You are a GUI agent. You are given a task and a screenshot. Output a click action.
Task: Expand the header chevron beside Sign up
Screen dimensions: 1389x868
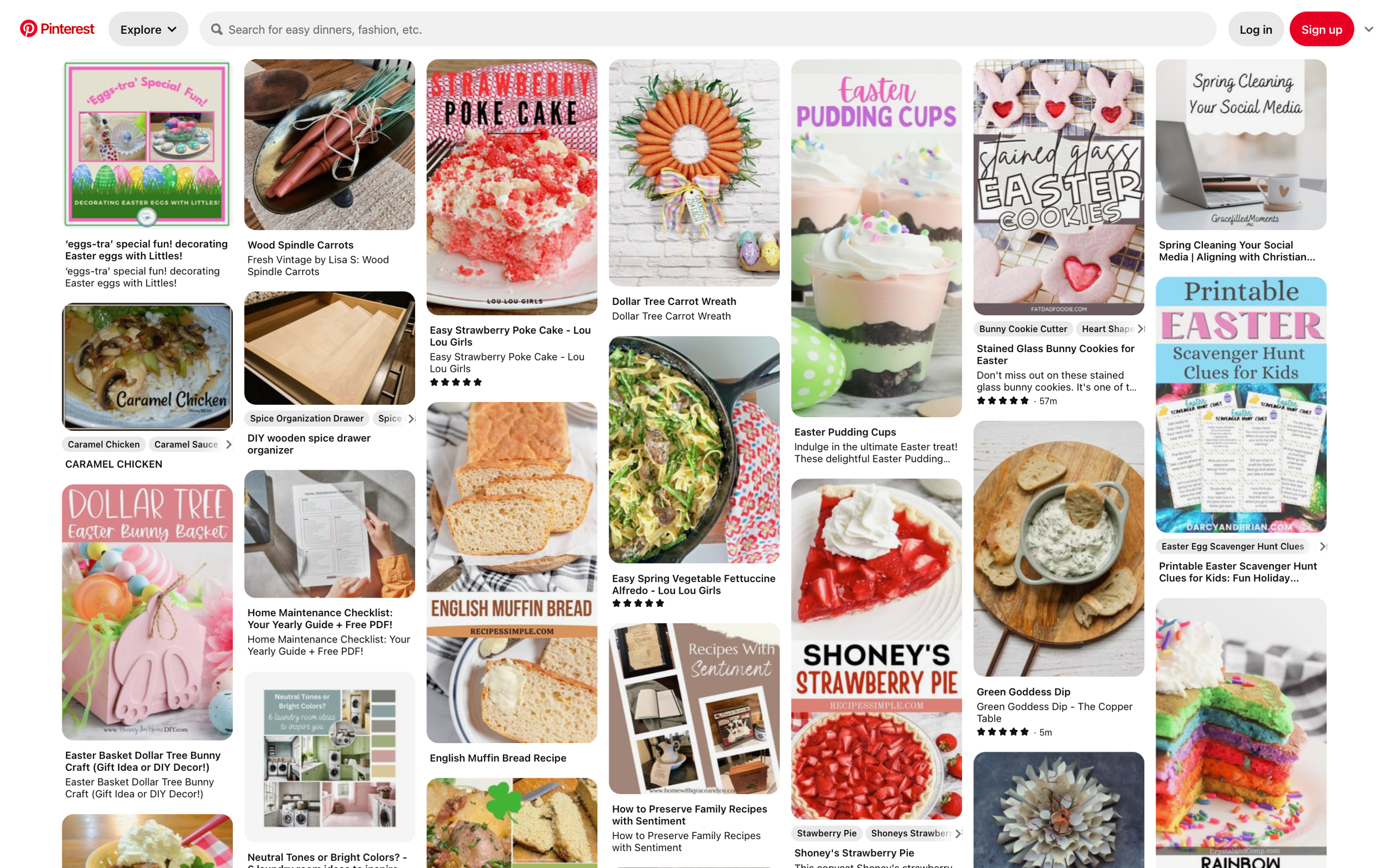click(1368, 29)
